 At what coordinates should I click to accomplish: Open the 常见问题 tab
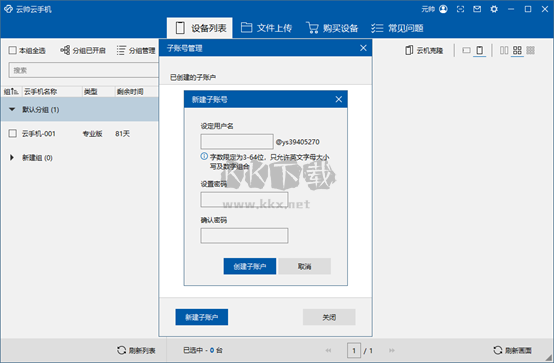coord(397,28)
